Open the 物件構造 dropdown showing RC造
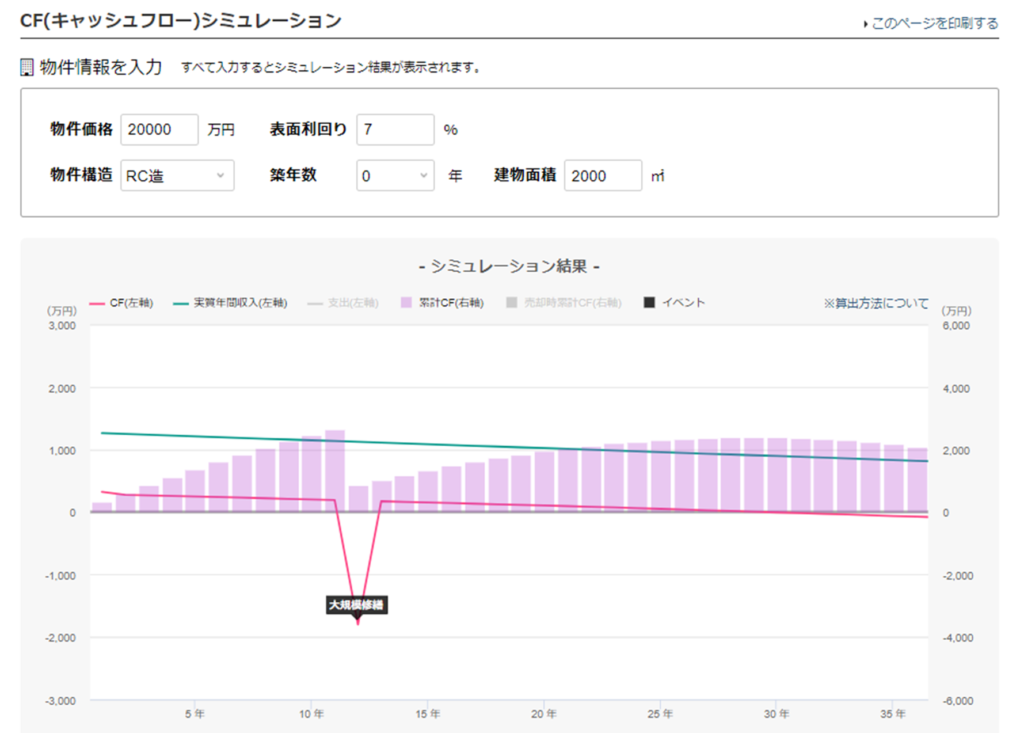The image size is (1024, 733). (177, 176)
